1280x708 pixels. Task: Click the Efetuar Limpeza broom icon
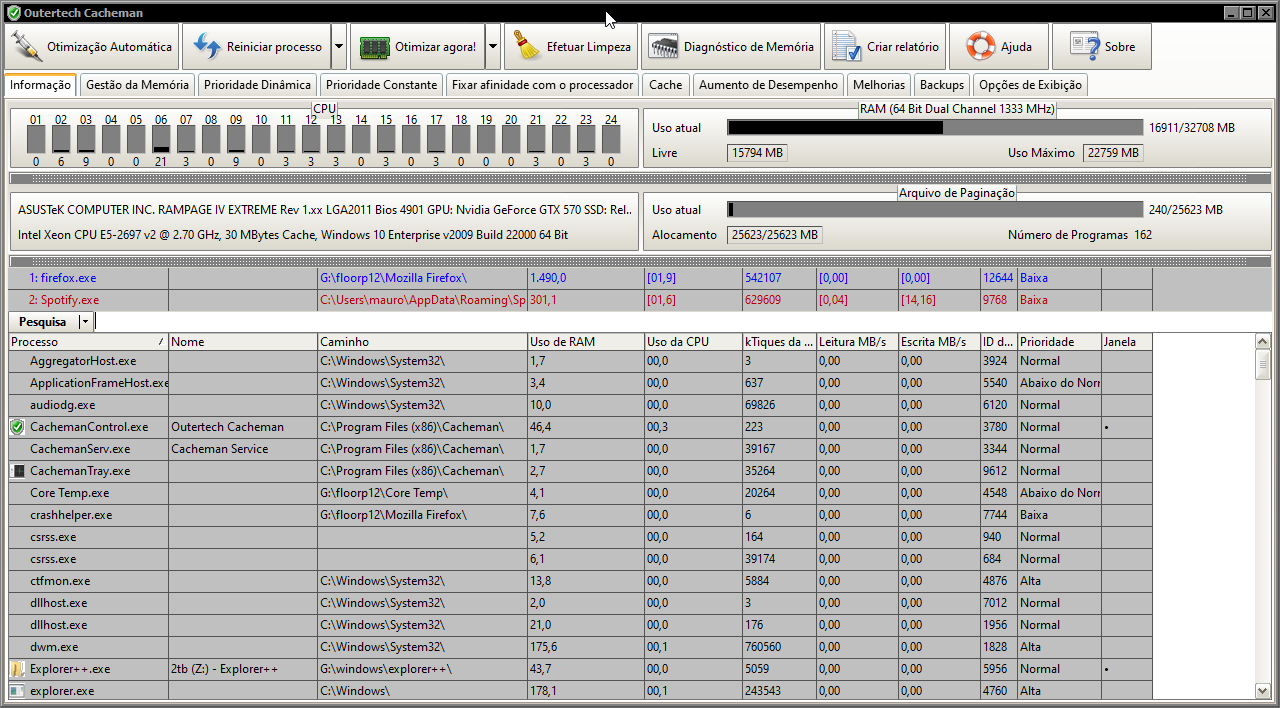(x=527, y=47)
